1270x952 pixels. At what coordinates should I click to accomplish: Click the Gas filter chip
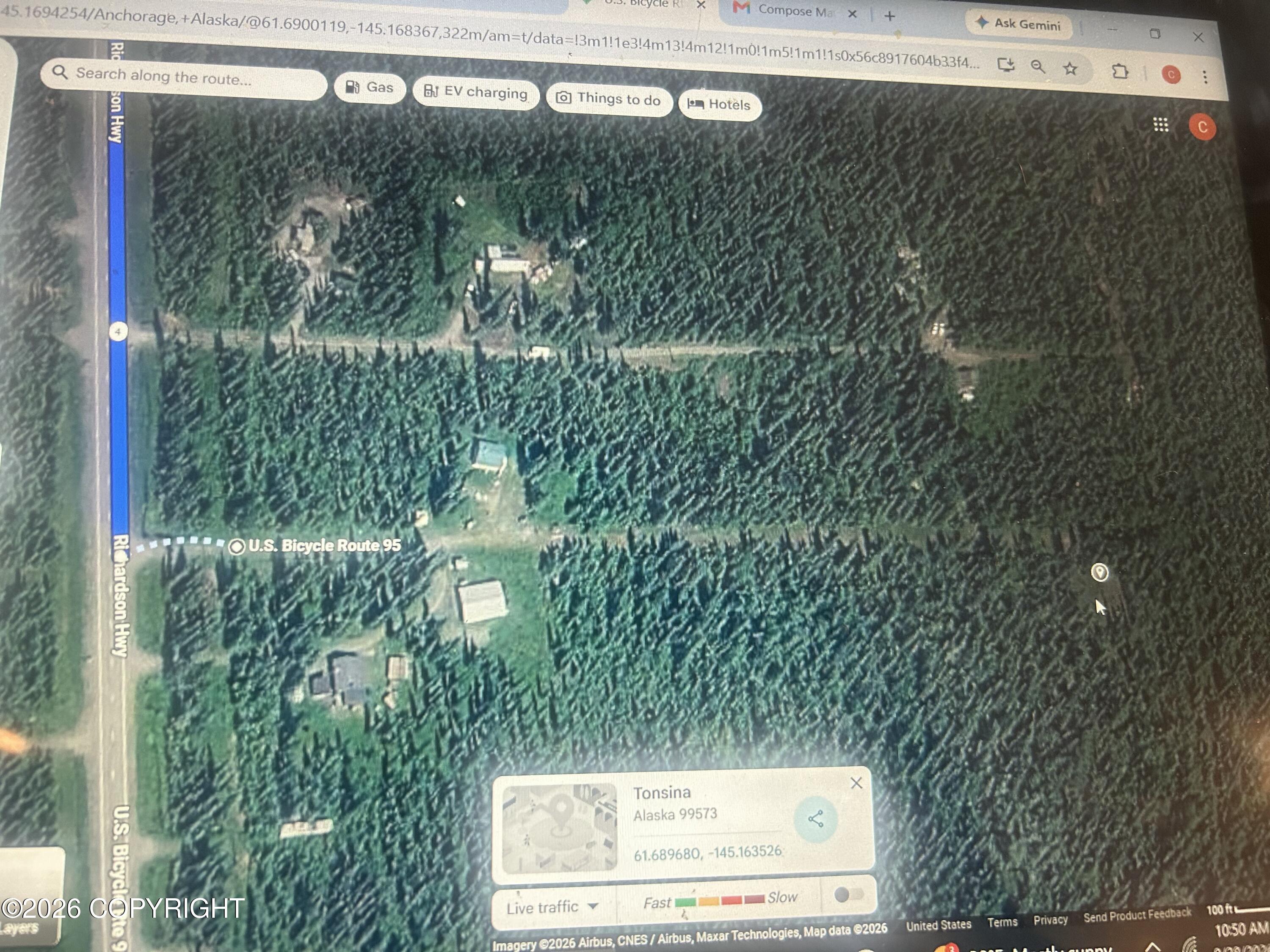[370, 88]
